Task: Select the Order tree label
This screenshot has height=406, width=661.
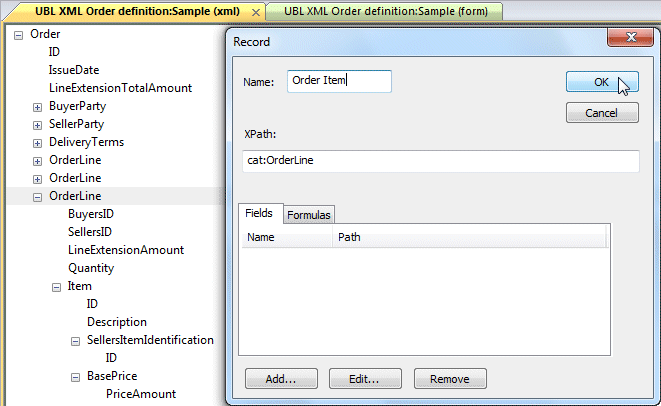Action: 45,34
